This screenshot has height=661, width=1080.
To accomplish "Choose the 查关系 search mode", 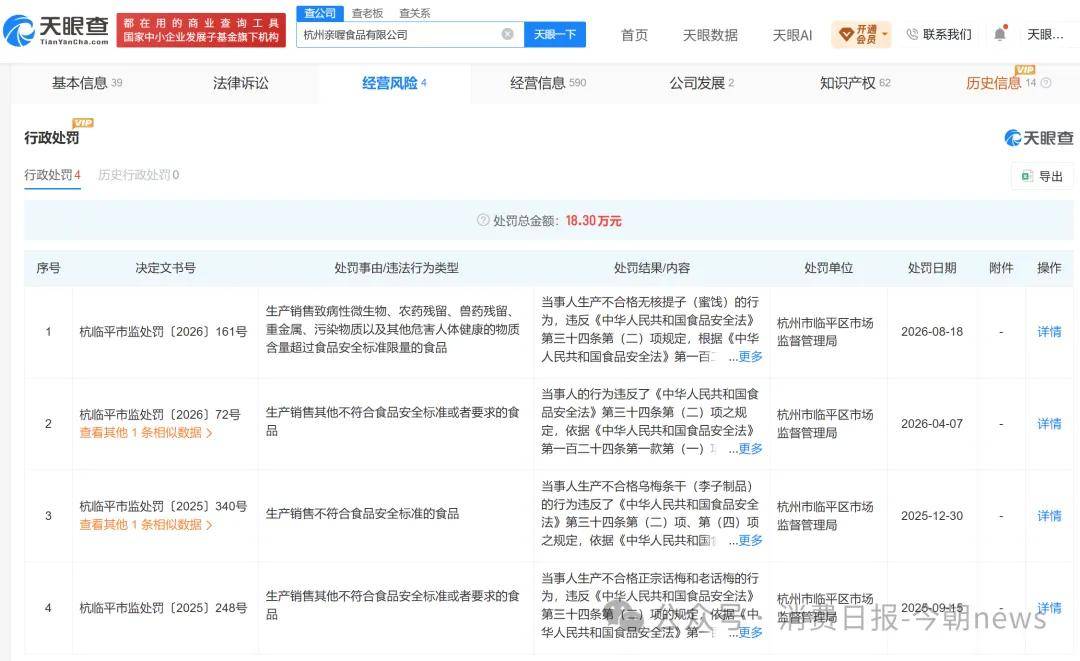I will coord(415,13).
